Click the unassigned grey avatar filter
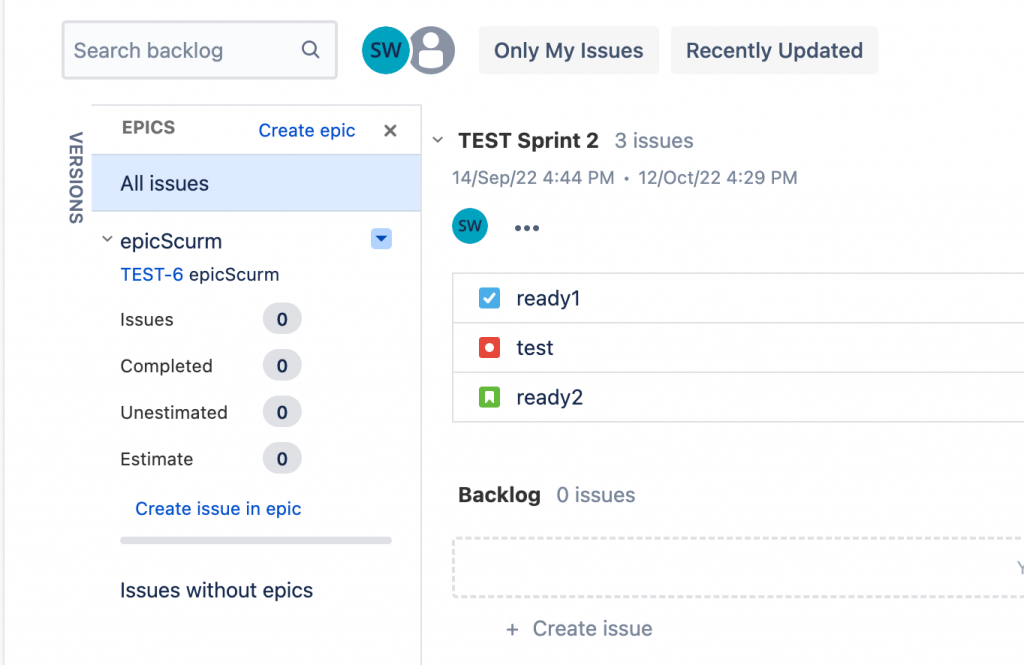 click(x=433, y=51)
